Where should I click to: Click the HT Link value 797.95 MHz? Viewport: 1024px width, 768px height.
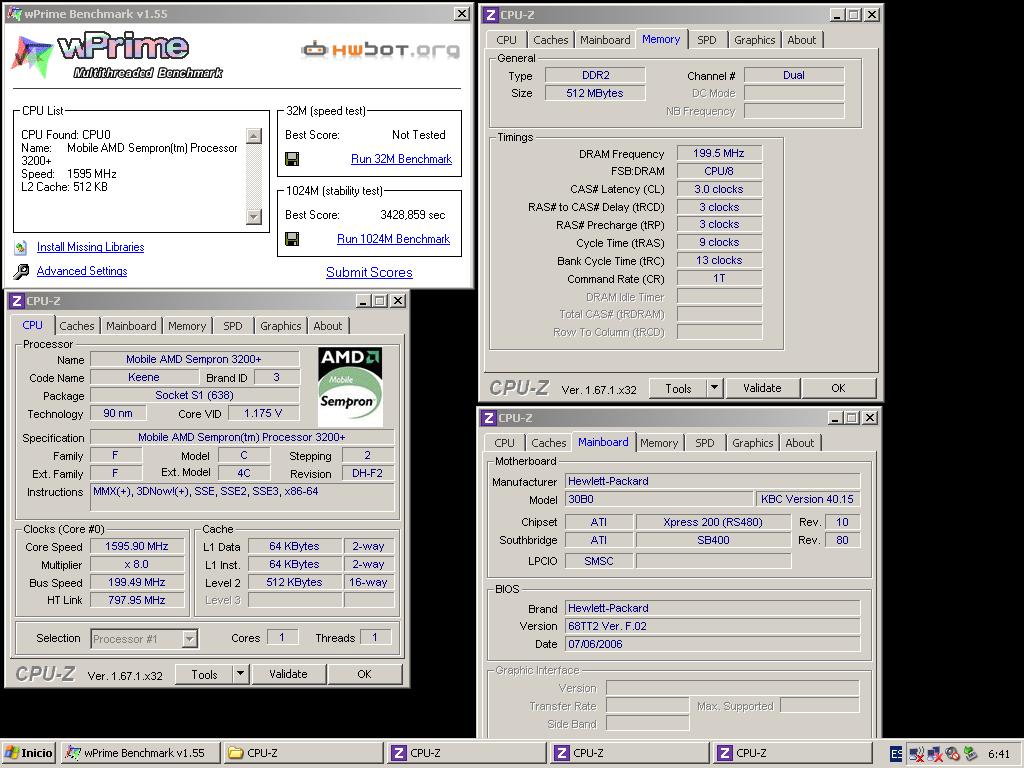(x=137, y=600)
